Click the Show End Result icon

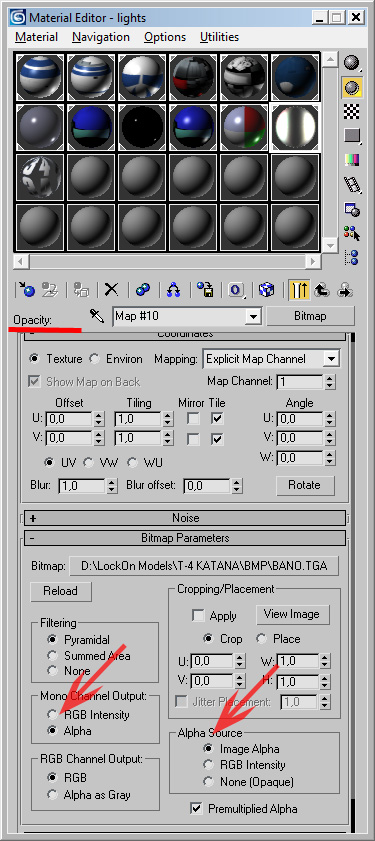(x=299, y=290)
